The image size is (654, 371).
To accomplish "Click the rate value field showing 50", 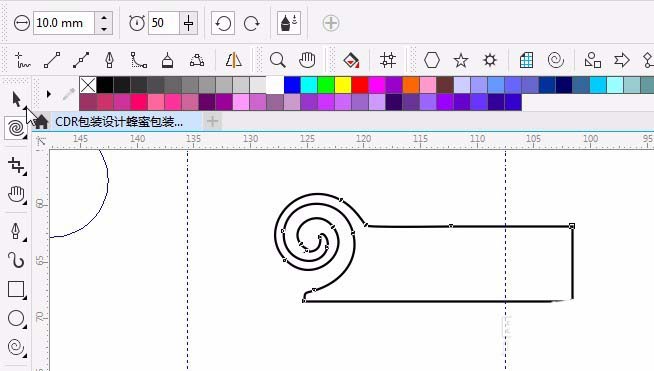I will (x=164, y=23).
